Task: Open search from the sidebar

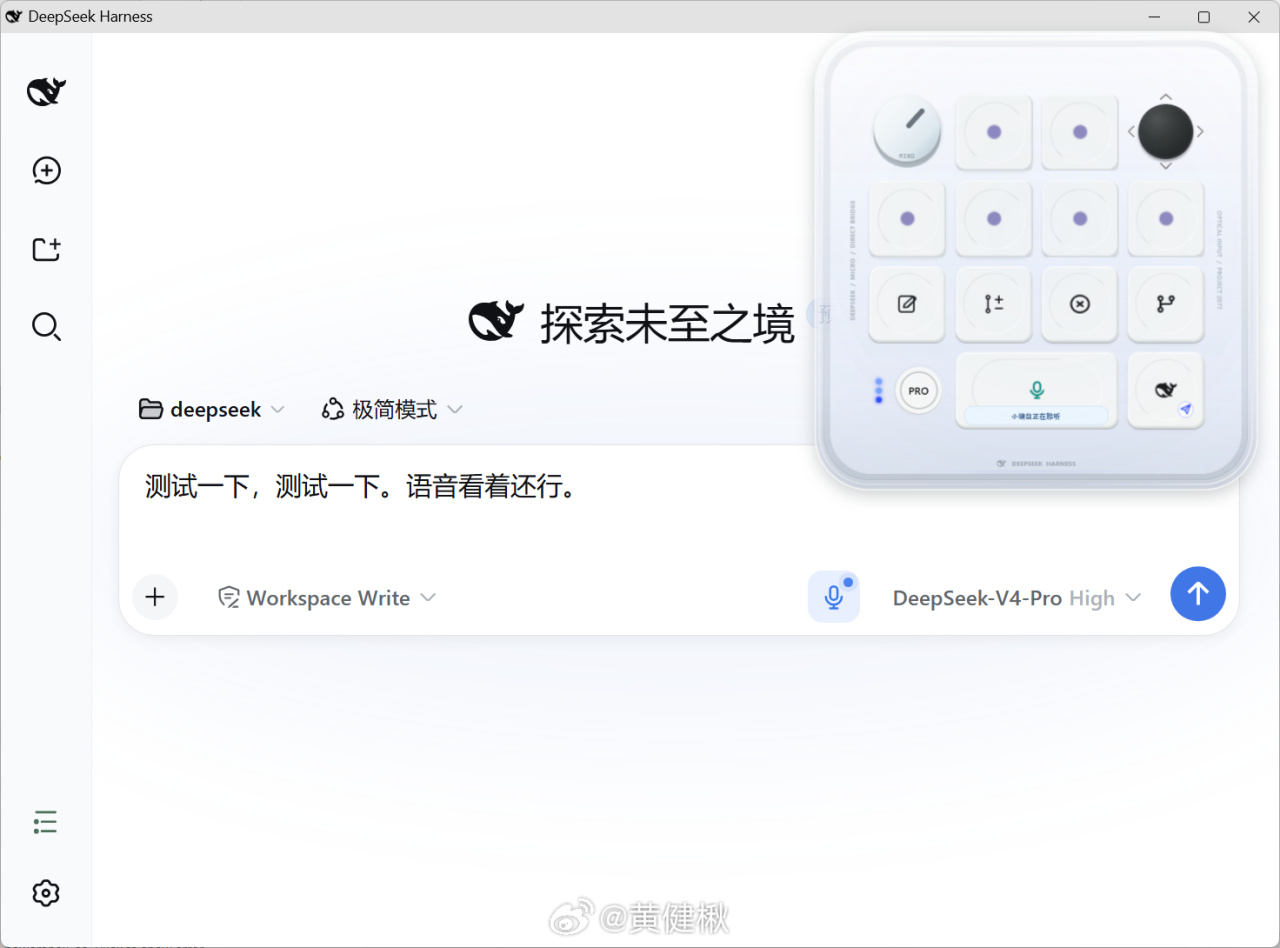Action: click(x=46, y=327)
